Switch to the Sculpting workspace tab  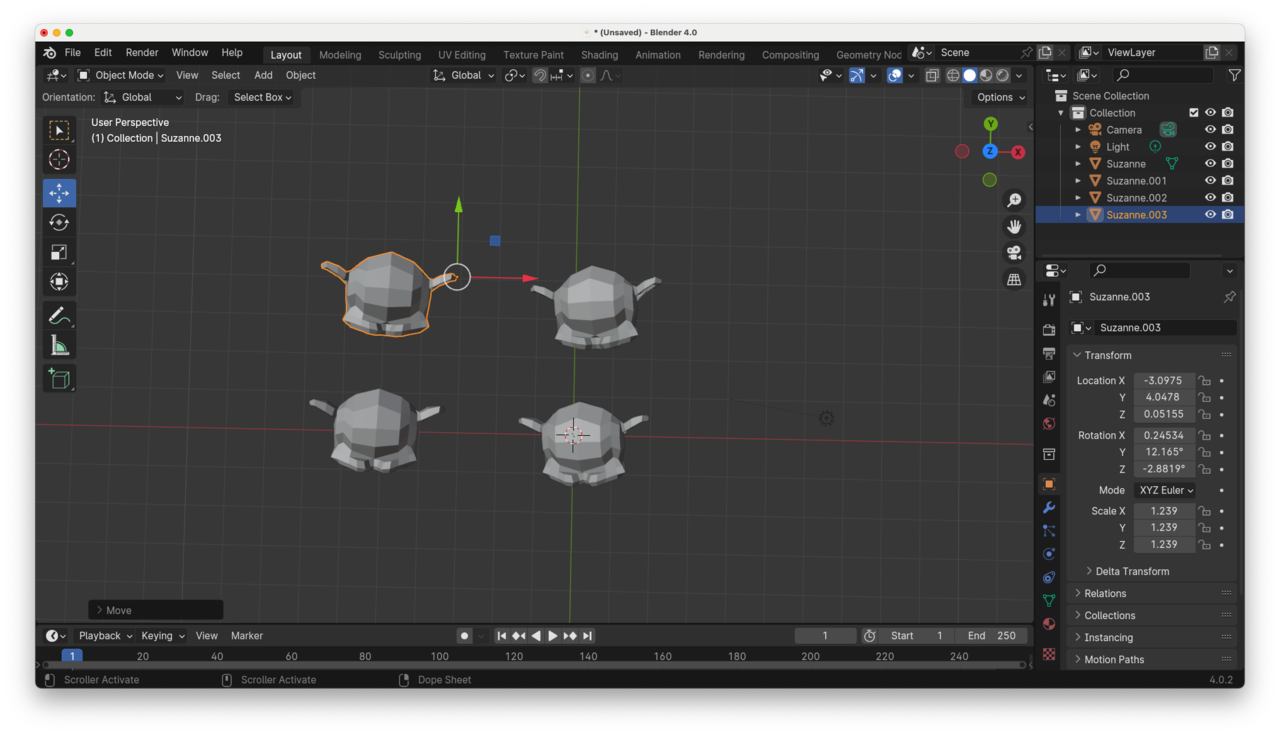pyautogui.click(x=400, y=55)
